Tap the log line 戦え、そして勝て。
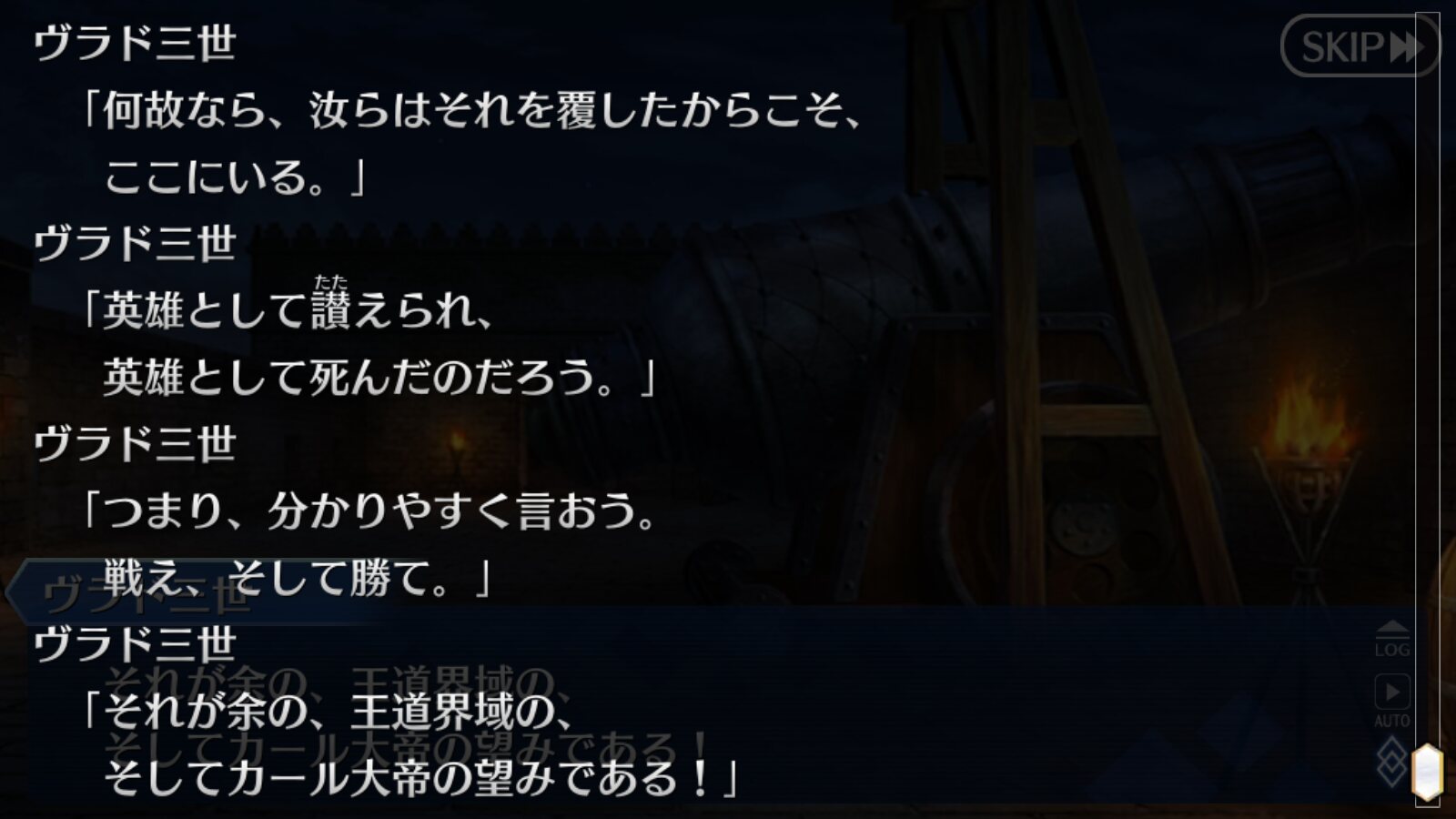This screenshot has width=1456, height=819. (298, 577)
